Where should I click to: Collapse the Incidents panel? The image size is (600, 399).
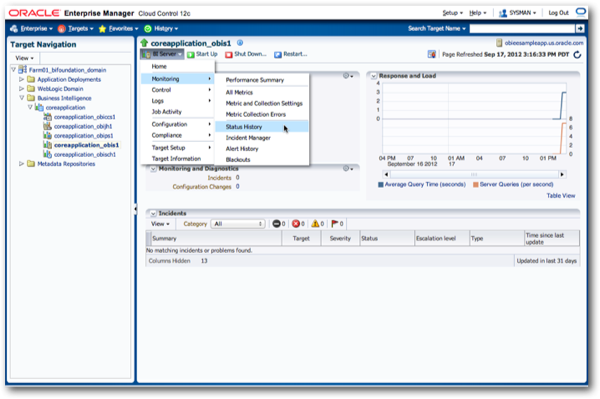coord(153,213)
